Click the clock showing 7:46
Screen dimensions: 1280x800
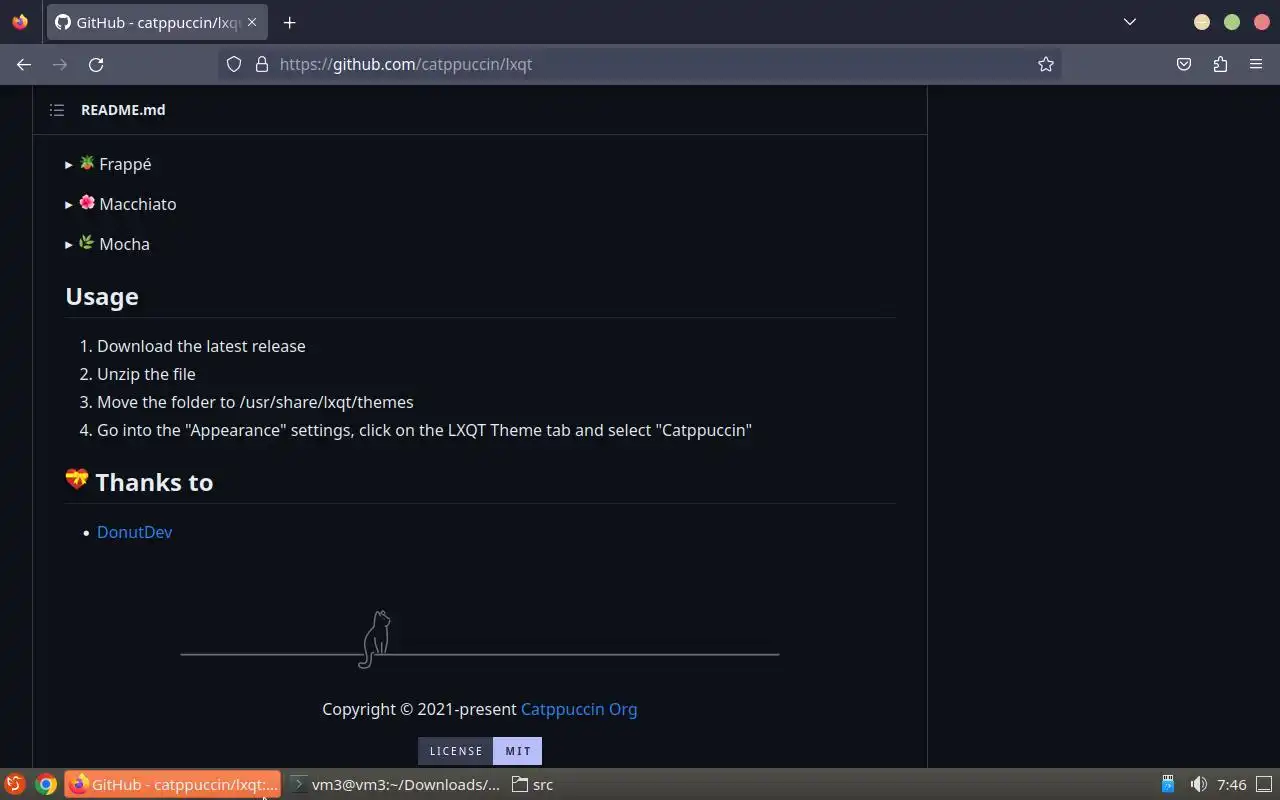tap(1232, 785)
